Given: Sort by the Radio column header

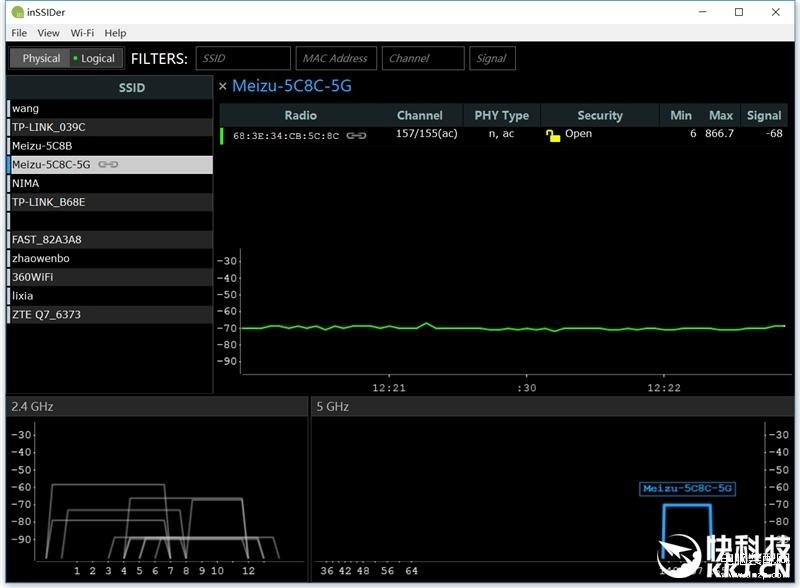Looking at the screenshot, I should point(301,115).
